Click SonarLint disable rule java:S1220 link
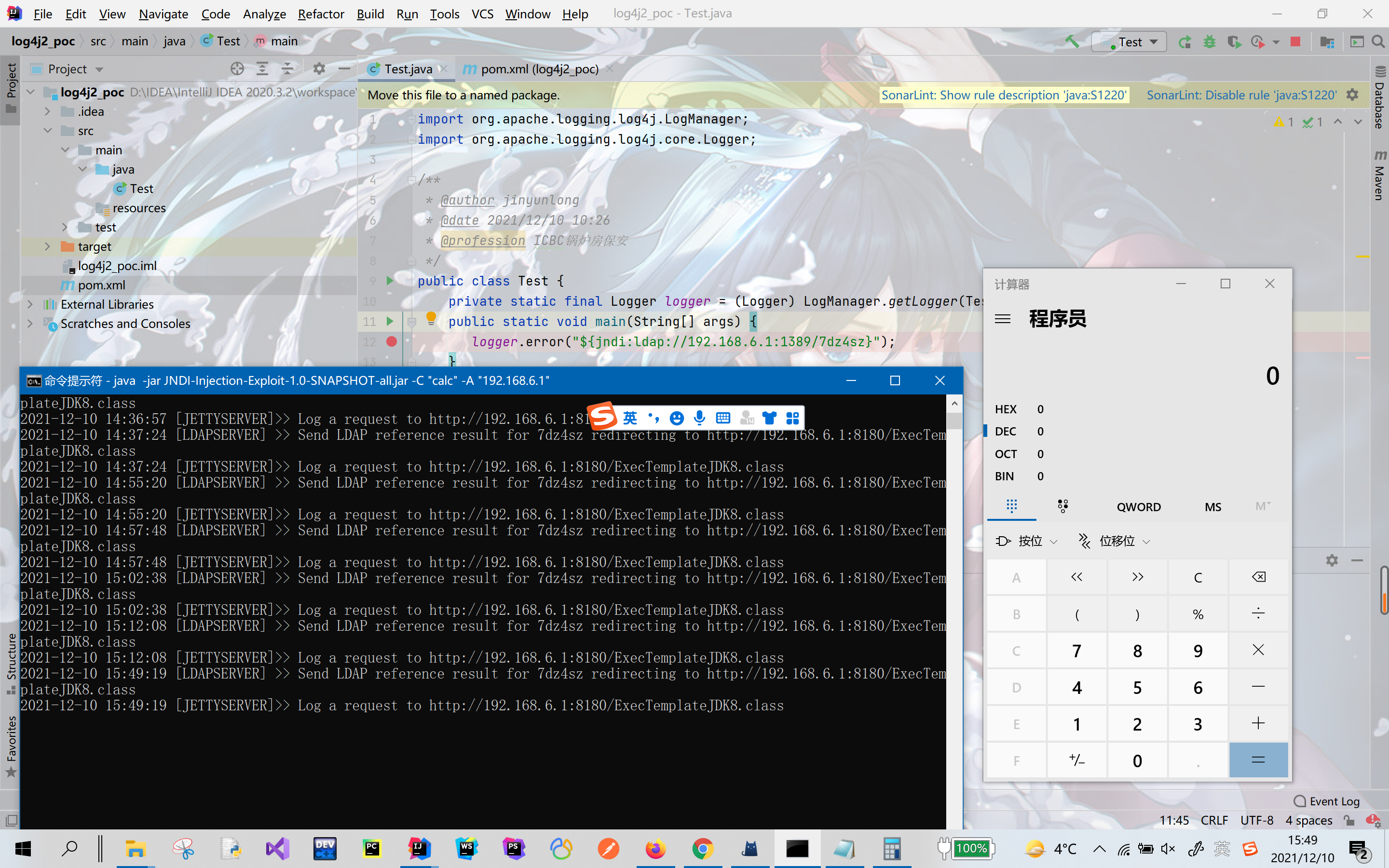1389x868 pixels. coord(1241,95)
